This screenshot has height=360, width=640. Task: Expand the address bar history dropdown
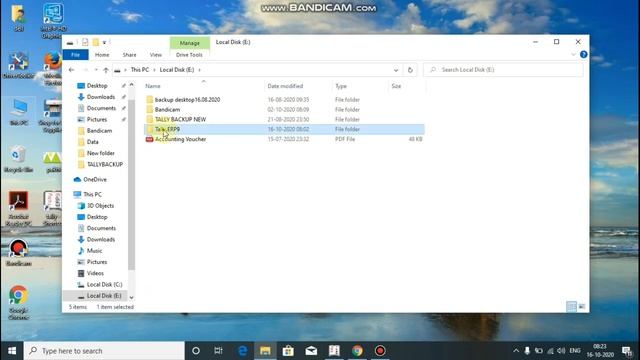coord(396,70)
